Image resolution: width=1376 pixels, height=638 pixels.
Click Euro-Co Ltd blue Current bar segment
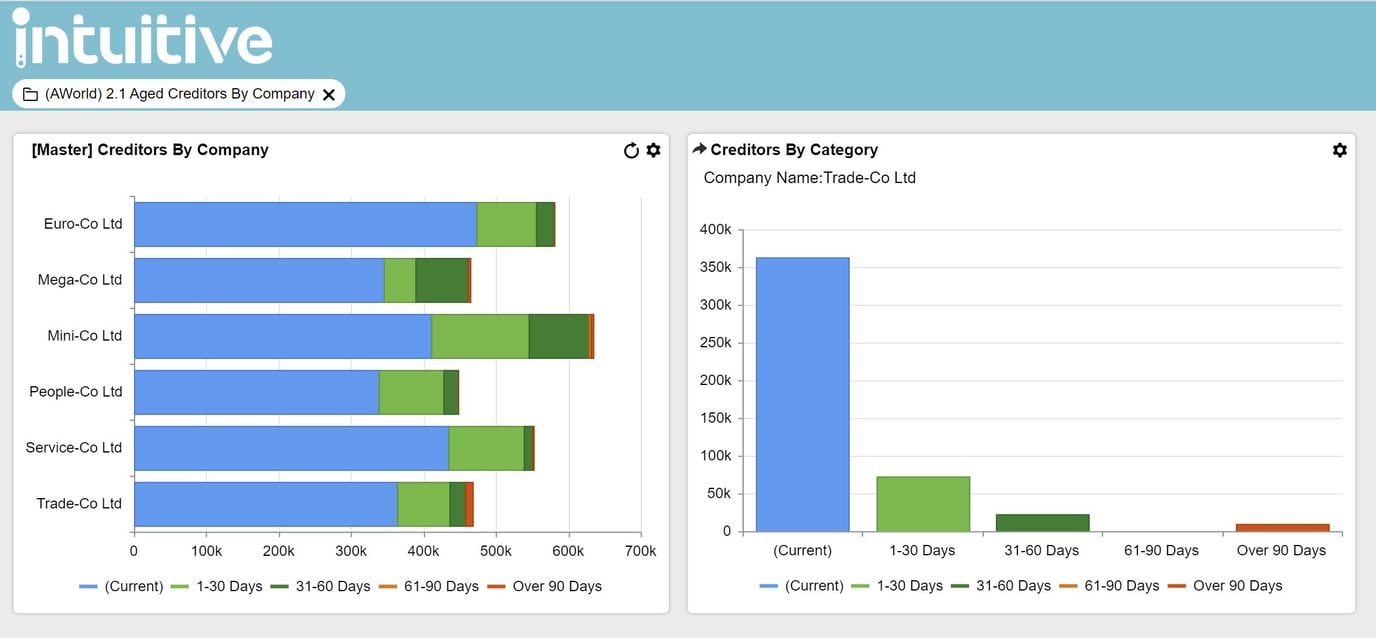click(x=305, y=224)
